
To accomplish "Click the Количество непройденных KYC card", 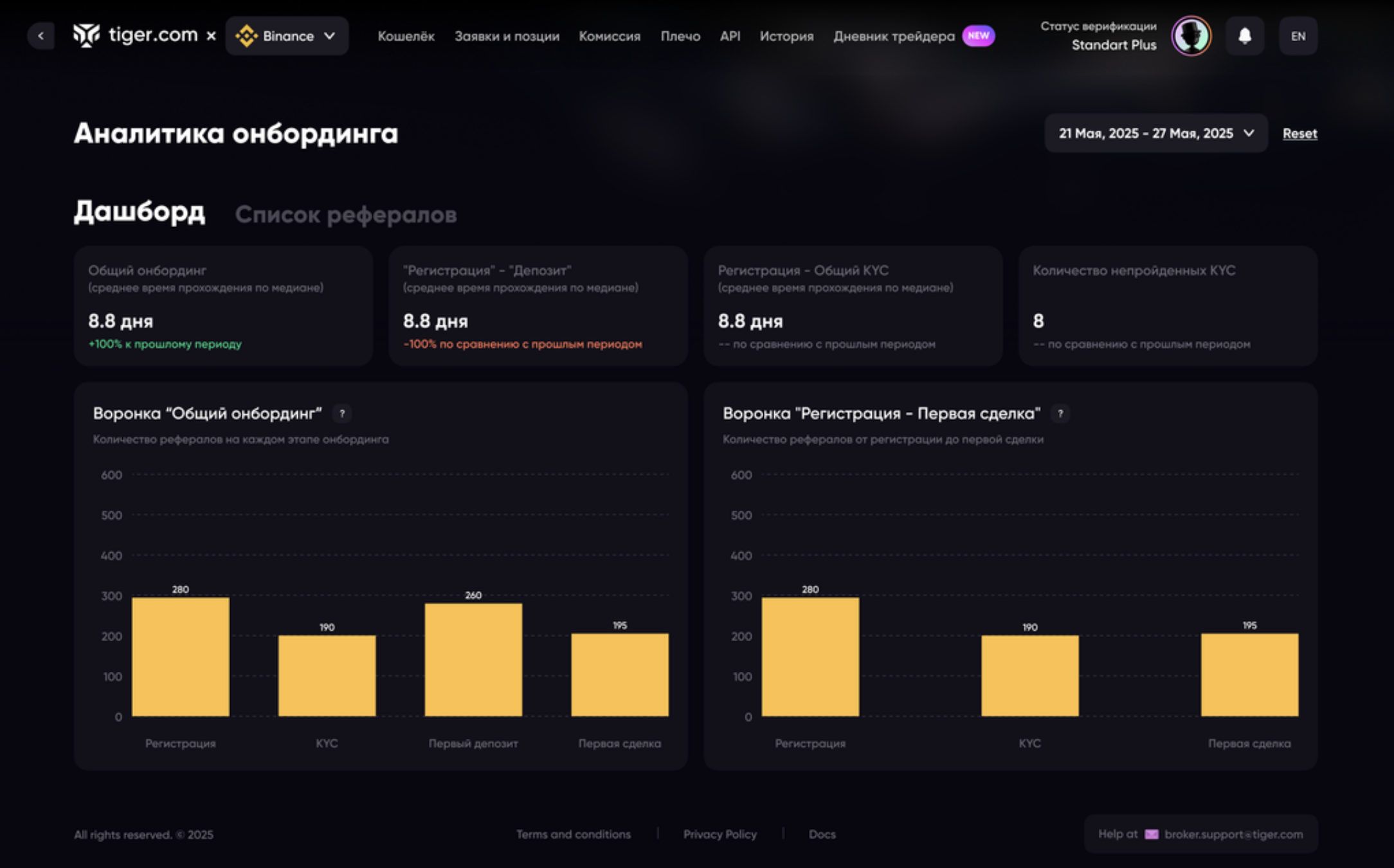I will click(1168, 306).
